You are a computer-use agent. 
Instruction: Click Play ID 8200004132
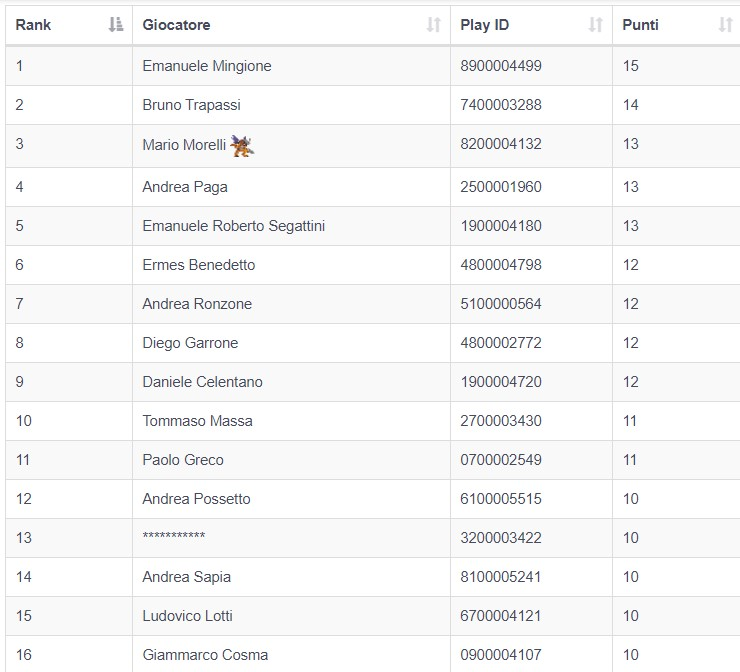(501, 144)
